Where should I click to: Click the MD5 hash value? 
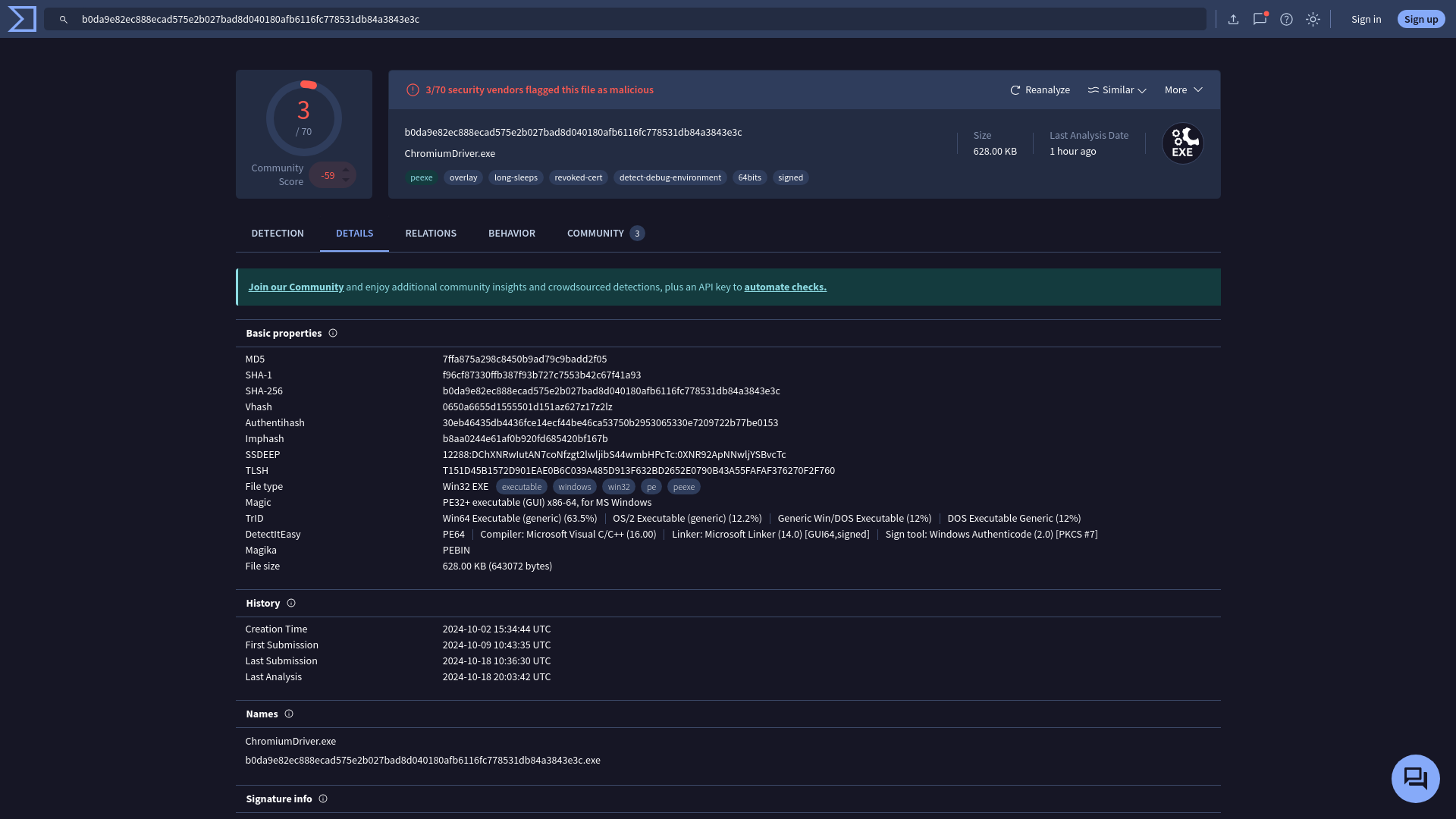tap(525, 359)
